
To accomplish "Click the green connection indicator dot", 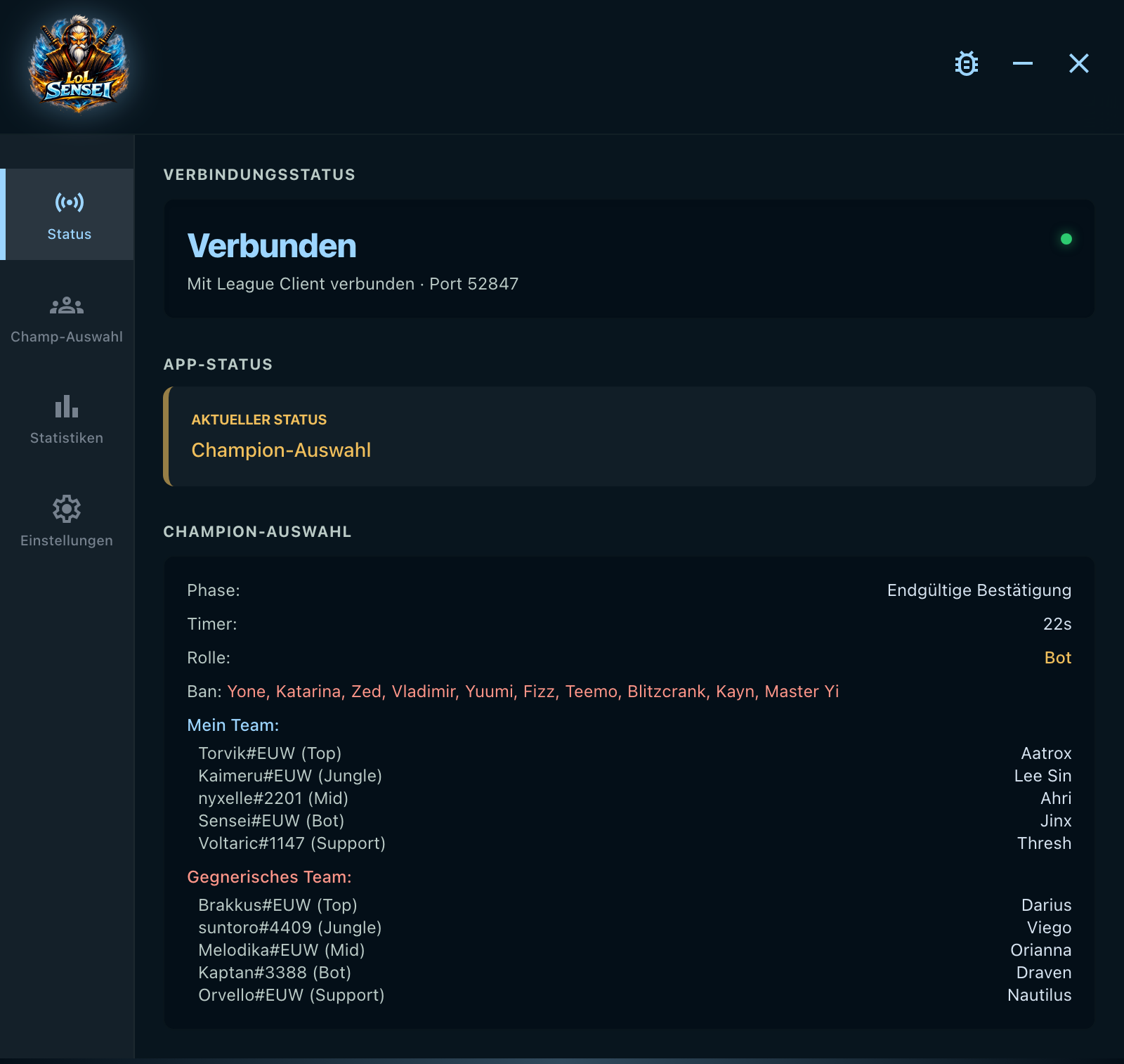I will tap(1066, 239).
